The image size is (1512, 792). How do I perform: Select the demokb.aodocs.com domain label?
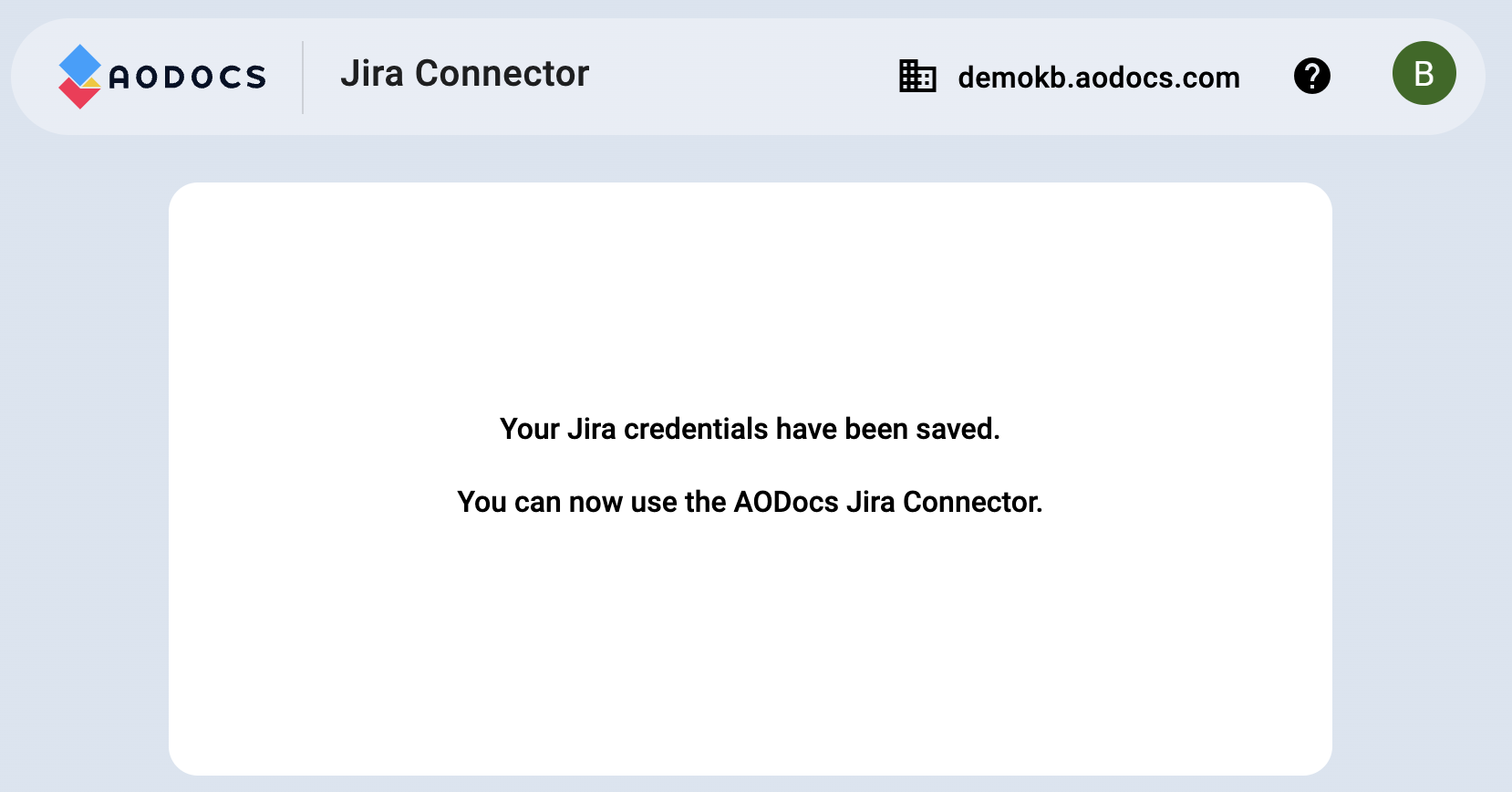[1098, 78]
